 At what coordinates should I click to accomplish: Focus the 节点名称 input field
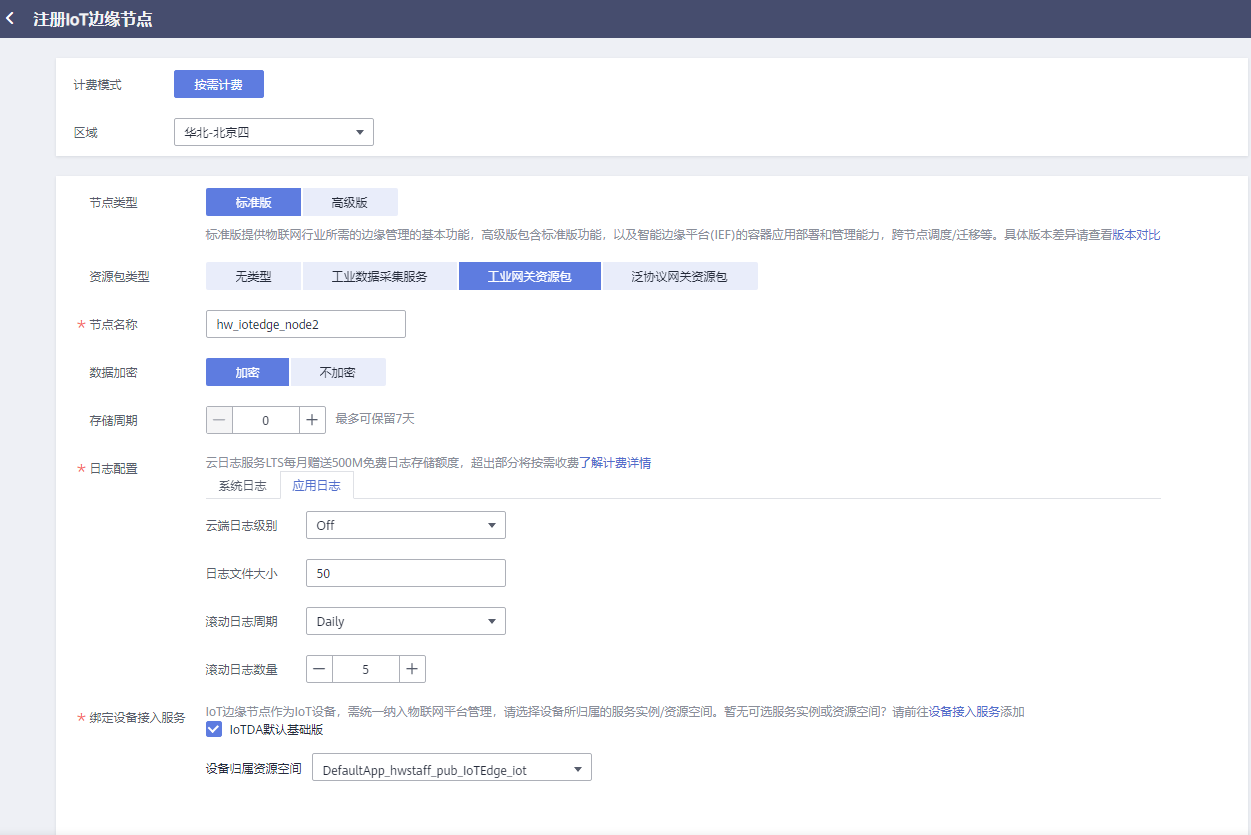point(306,324)
